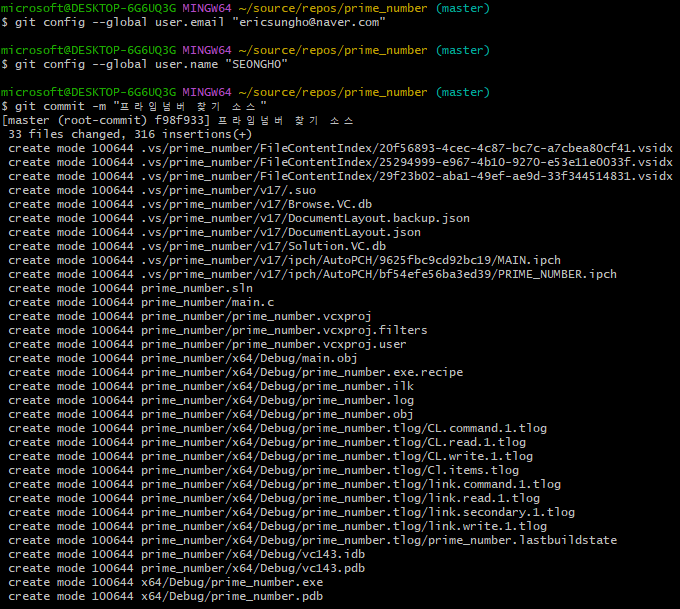The height and width of the screenshot is (609, 680).
Task: Click the link.command.1.tlog file line
Action: (x=284, y=484)
